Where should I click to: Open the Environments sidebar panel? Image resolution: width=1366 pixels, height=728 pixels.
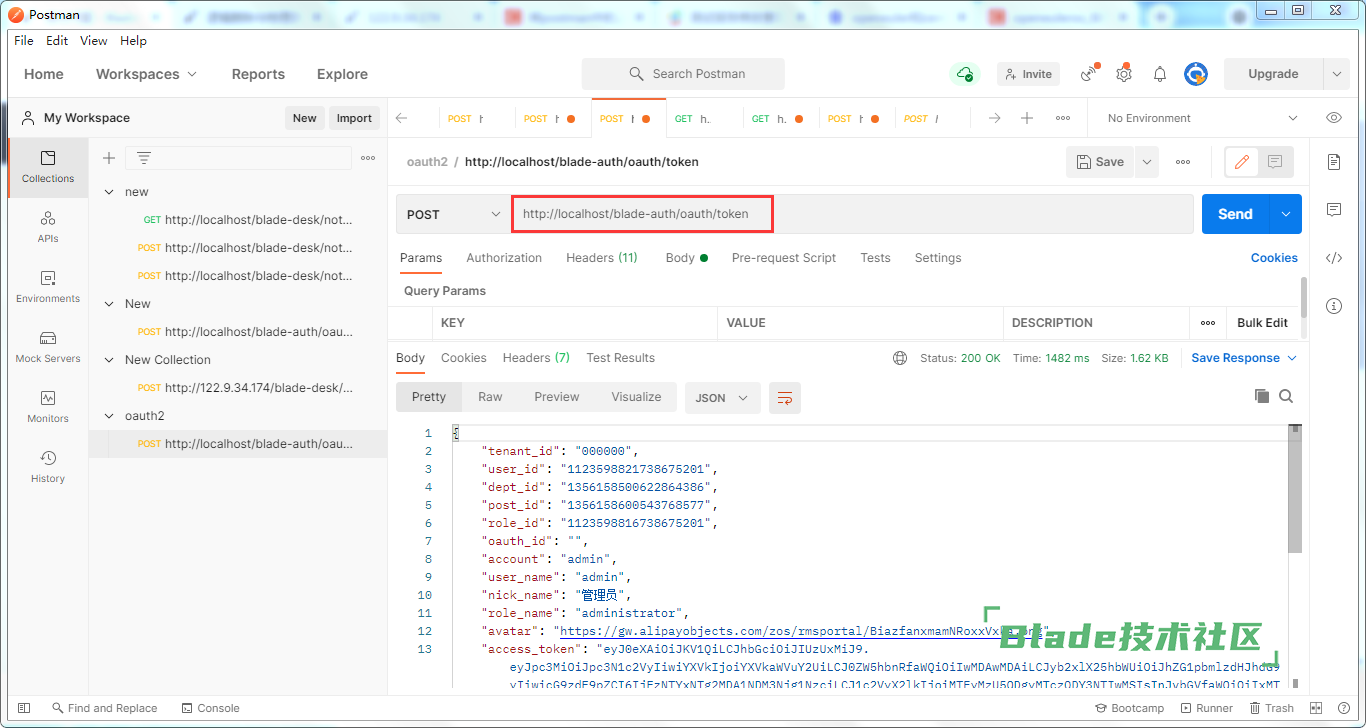coord(48,287)
